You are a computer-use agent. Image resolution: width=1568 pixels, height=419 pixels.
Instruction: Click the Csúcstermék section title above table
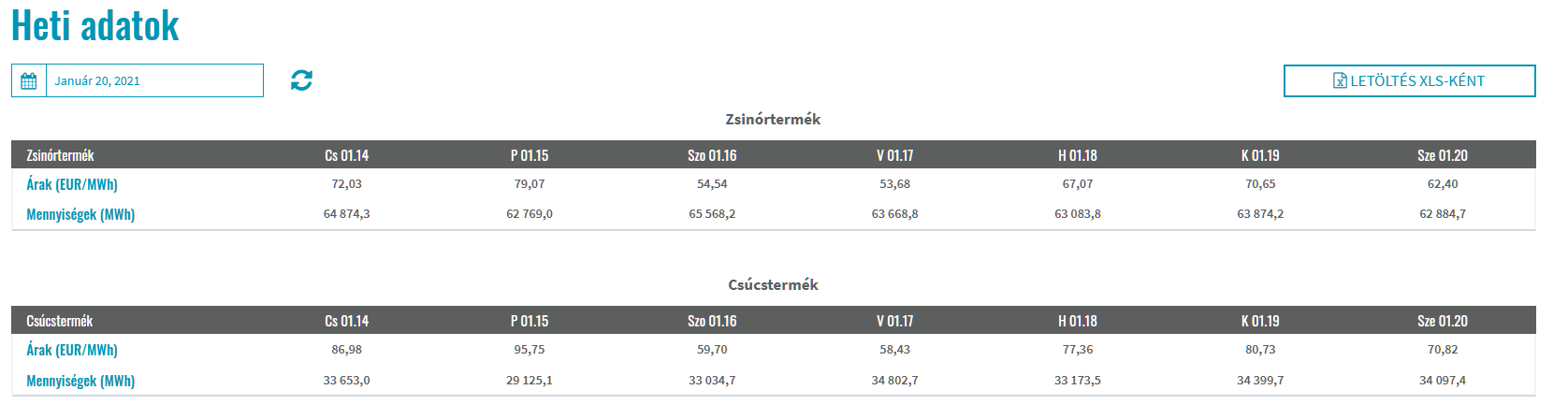click(773, 285)
